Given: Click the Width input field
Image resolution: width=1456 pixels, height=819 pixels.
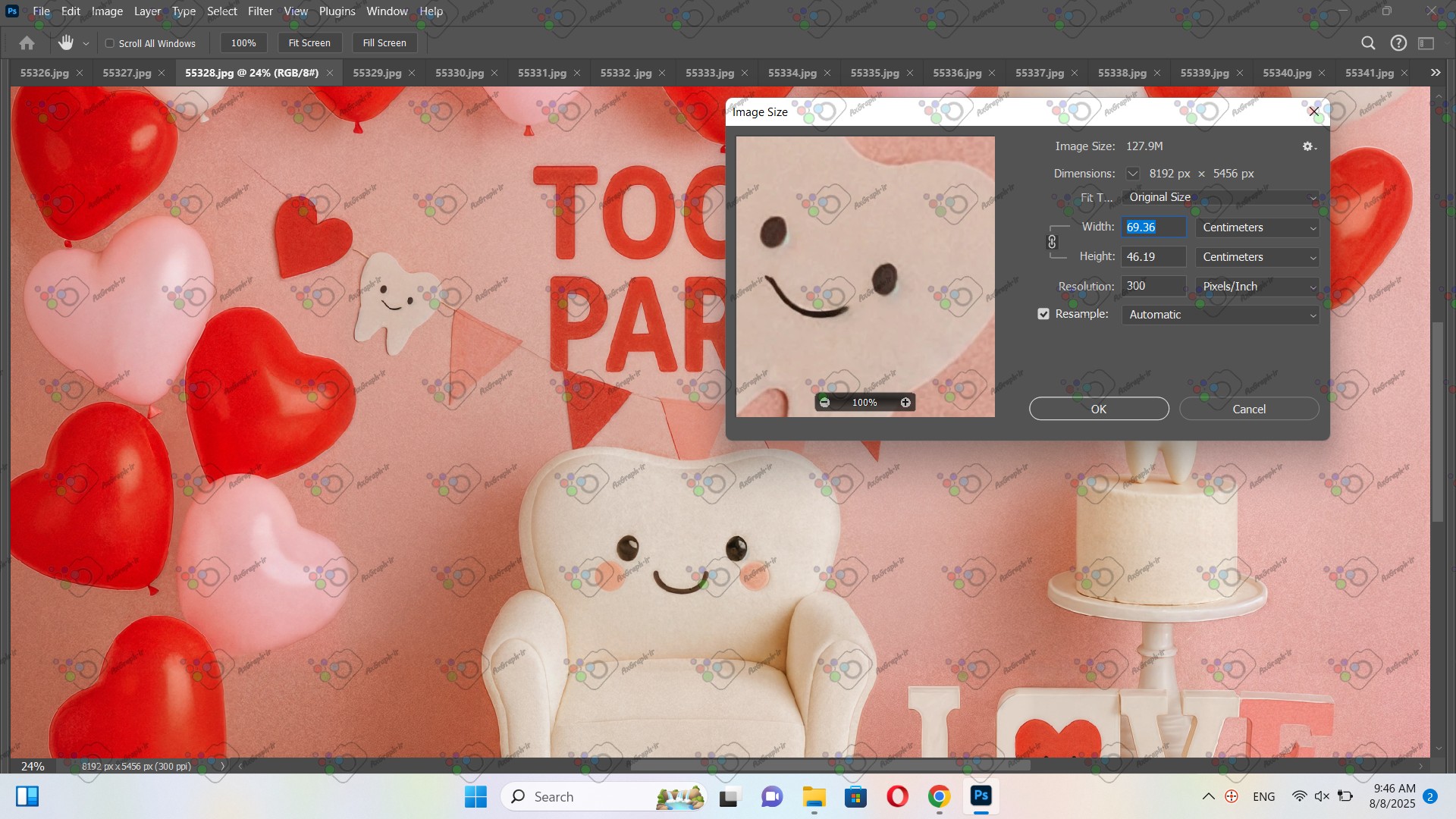Looking at the screenshot, I should coord(1153,227).
